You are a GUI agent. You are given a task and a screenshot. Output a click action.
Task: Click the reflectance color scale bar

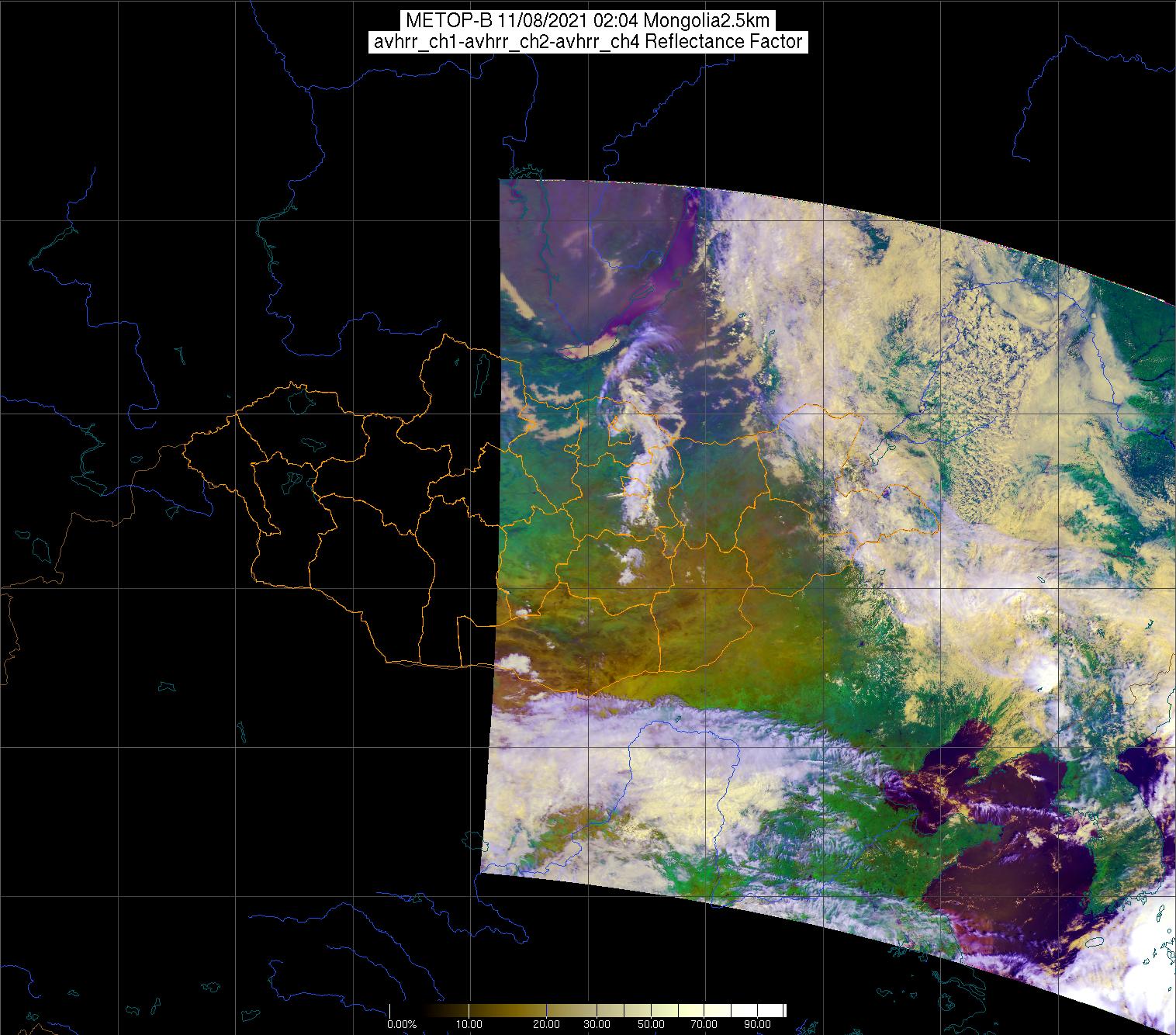click(587, 1011)
